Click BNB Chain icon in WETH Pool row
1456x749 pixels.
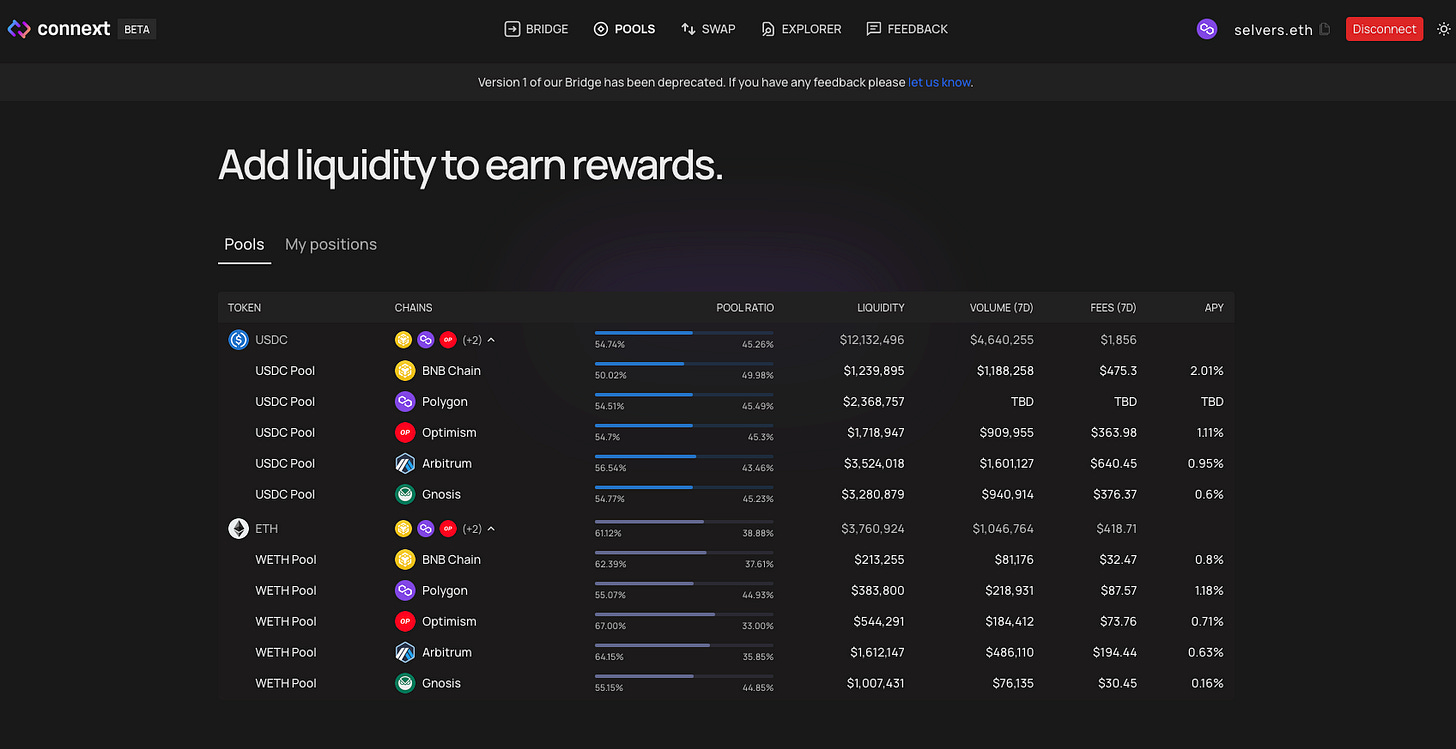[x=405, y=560]
